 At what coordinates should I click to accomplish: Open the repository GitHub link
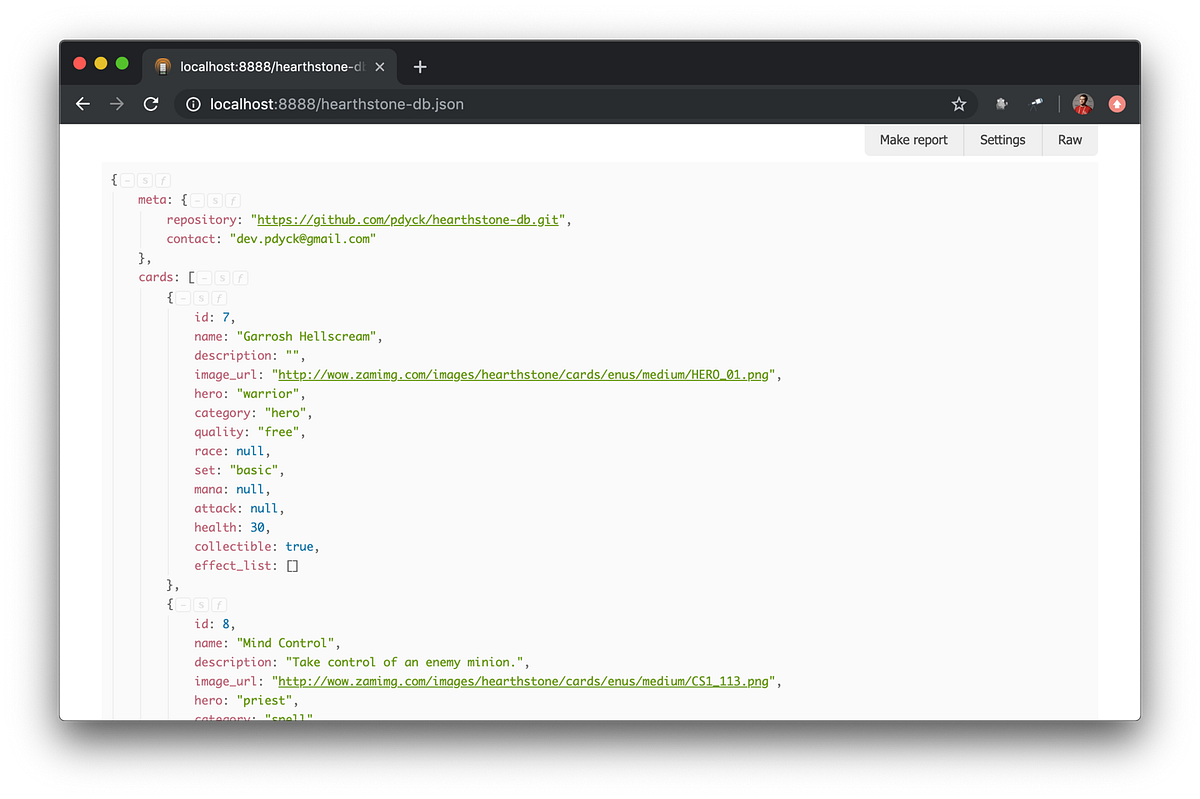410,219
